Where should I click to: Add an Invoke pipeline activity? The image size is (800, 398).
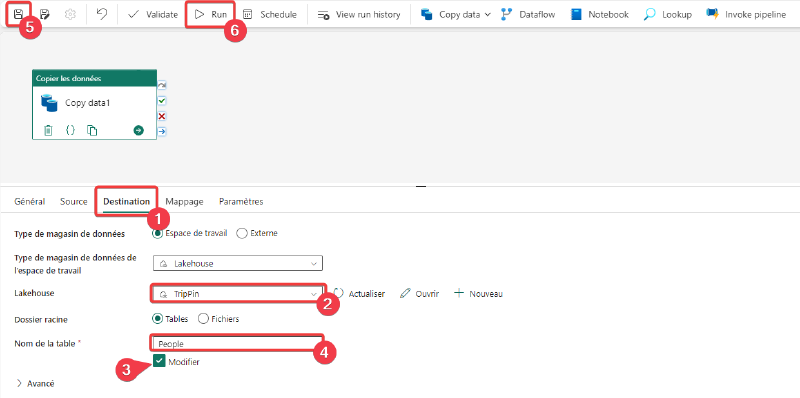pos(746,14)
